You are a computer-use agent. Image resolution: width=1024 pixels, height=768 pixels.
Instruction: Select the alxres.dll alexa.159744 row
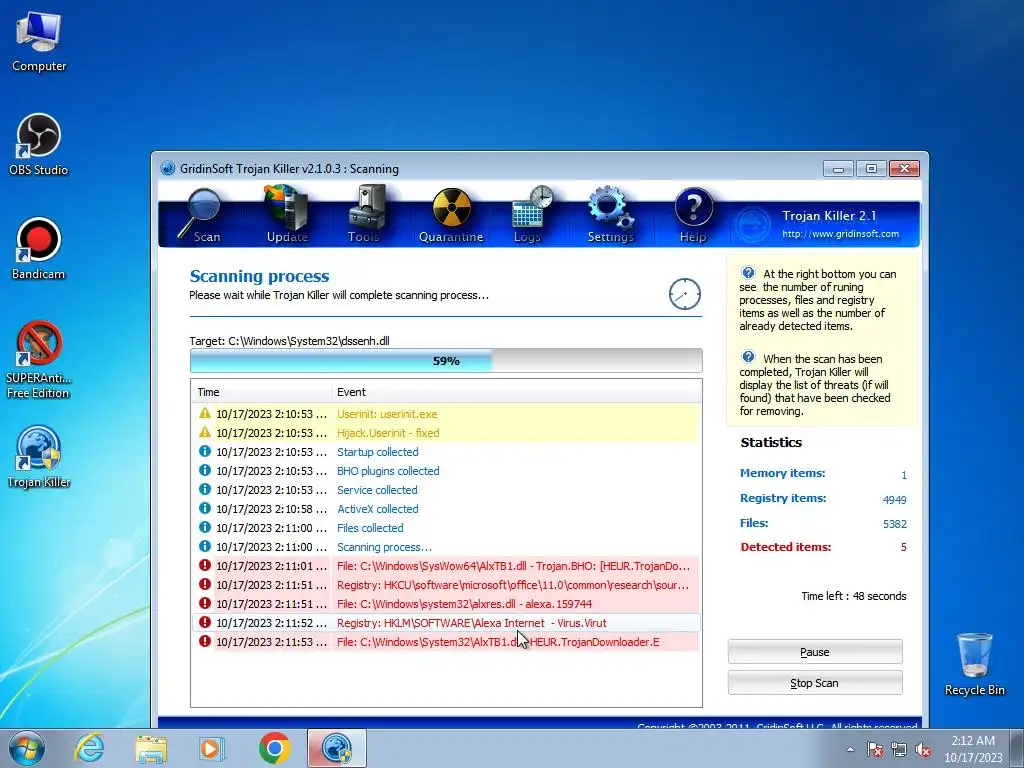(x=446, y=603)
